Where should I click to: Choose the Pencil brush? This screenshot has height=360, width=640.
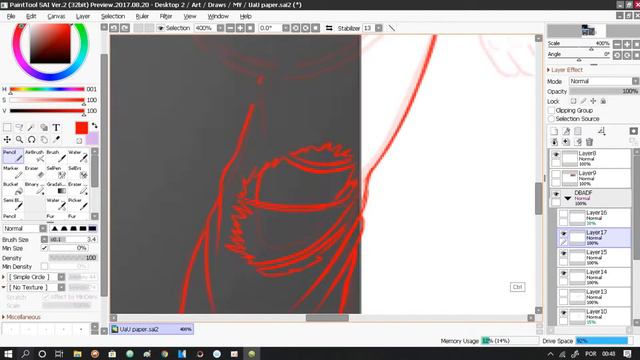(x=13, y=156)
